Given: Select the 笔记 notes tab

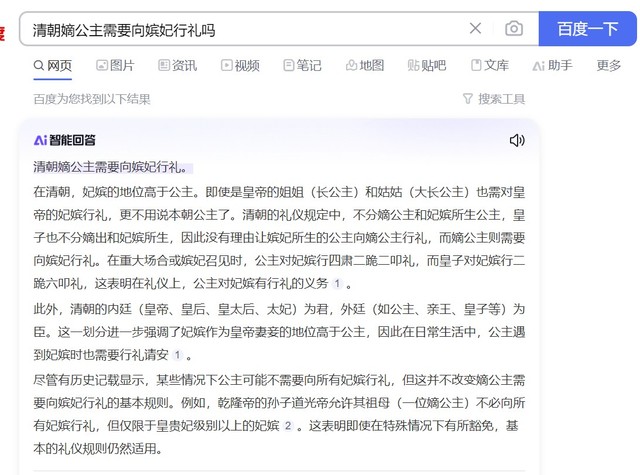Looking at the screenshot, I should pyautogui.click(x=301, y=66).
